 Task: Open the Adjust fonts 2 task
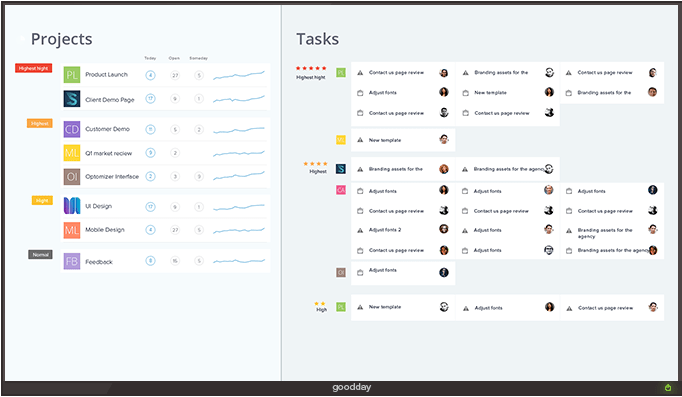coord(385,230)
